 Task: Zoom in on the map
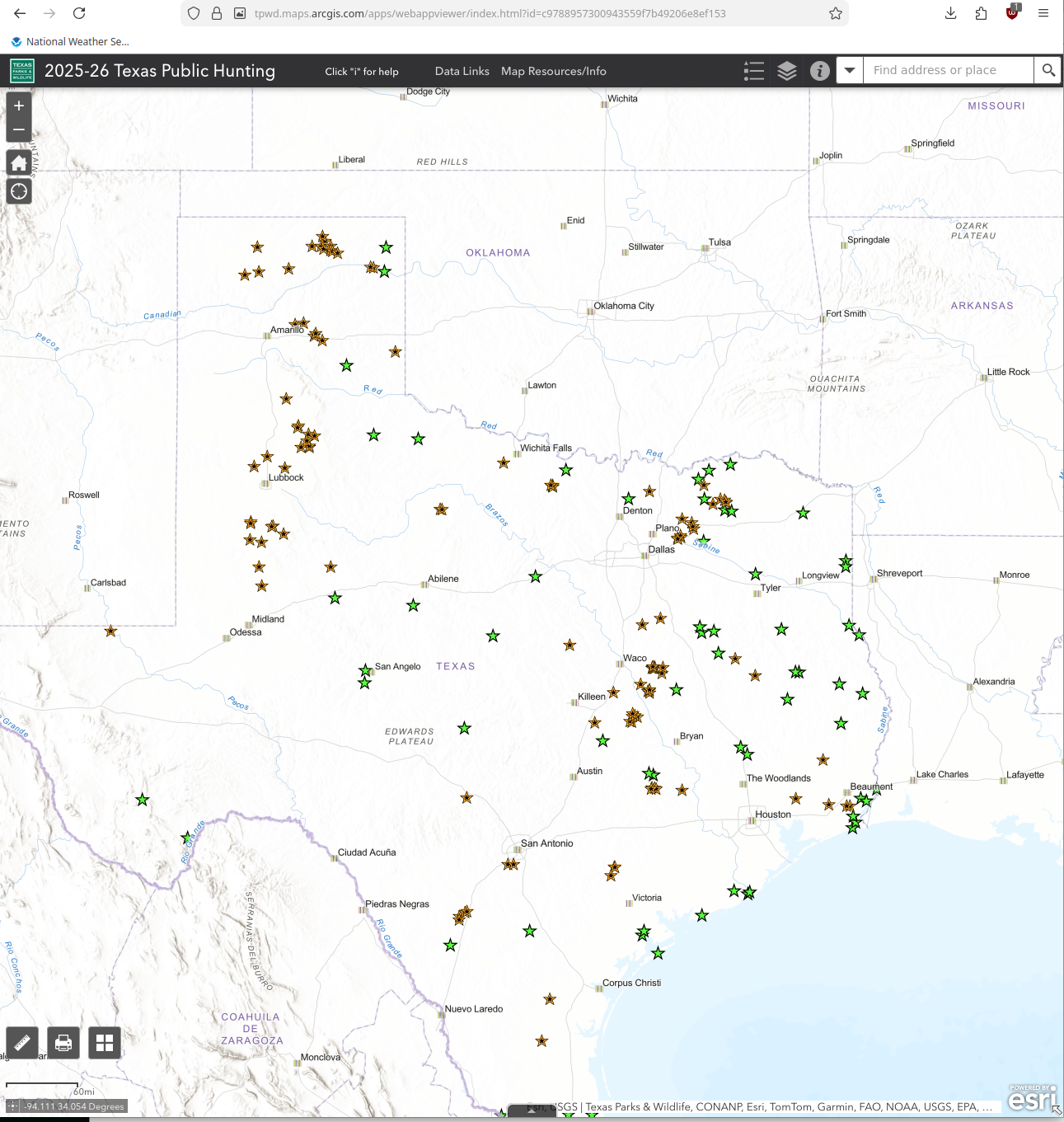pos(19,106)
